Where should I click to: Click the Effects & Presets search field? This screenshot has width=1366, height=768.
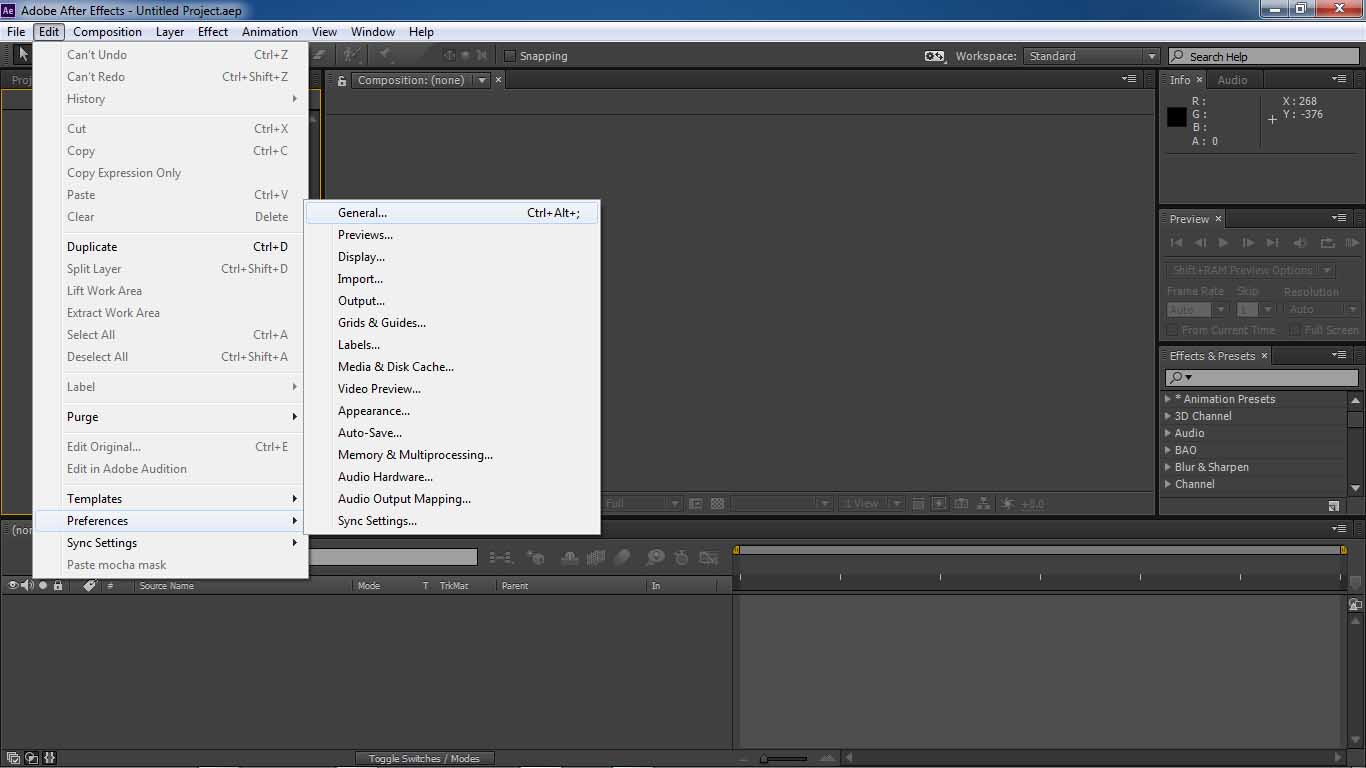pos(1262,377)
